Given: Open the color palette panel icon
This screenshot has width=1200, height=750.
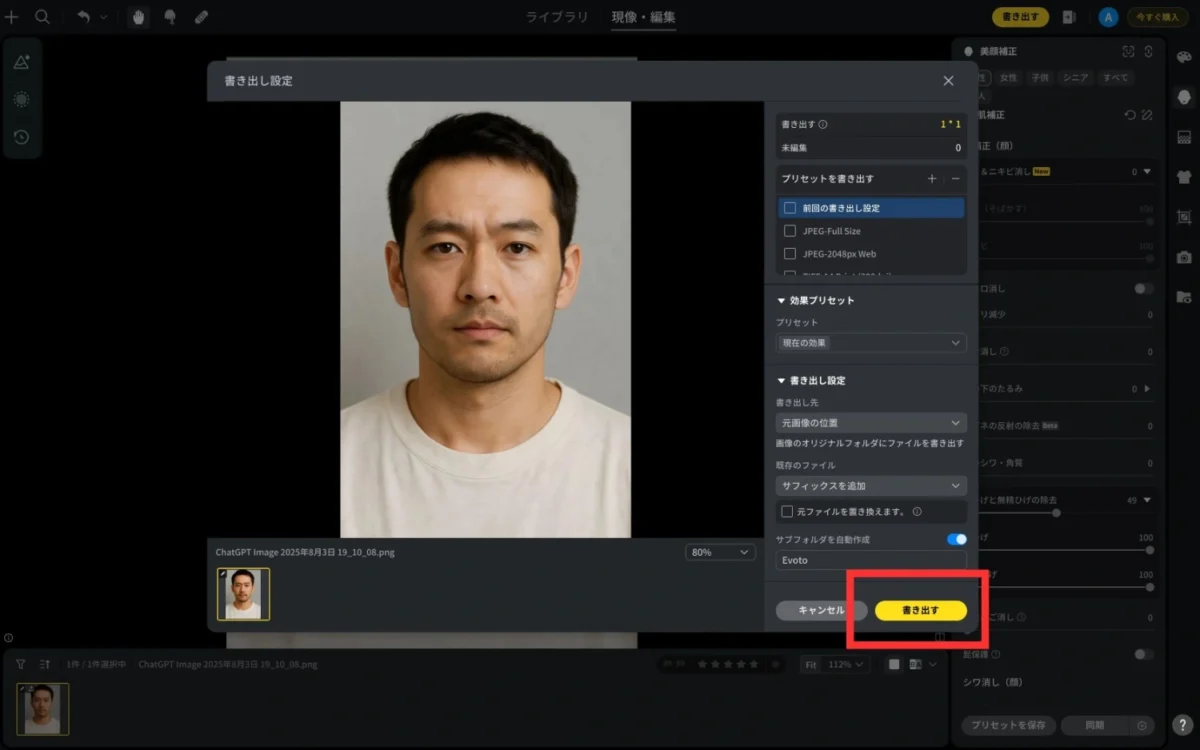Looking at the screenshot, I should point(1184,57).
